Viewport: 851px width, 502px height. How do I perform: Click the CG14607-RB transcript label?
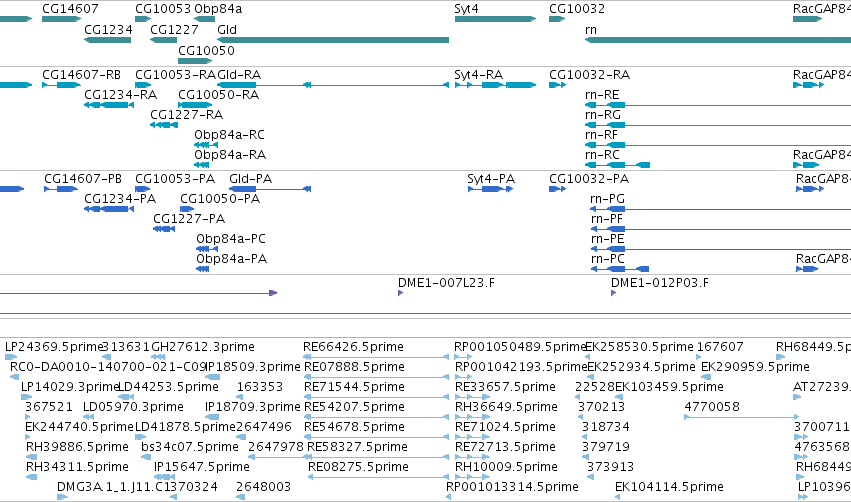point(81,75)
